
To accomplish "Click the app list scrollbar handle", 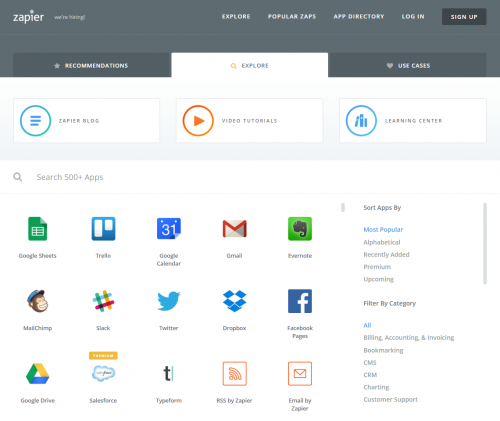I will [x=343, y=207].
